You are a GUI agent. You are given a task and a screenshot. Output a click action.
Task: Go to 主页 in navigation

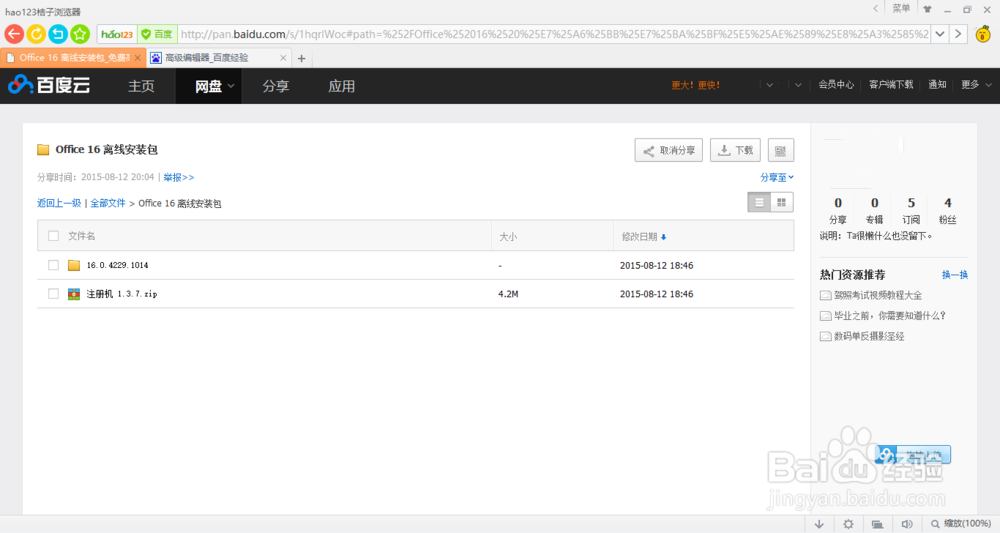(x=141, y=86)
